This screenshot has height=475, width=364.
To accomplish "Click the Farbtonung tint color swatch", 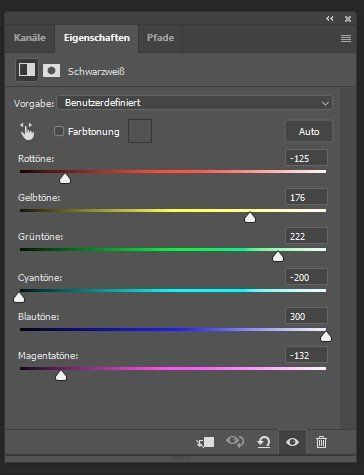I will (140, 131).
